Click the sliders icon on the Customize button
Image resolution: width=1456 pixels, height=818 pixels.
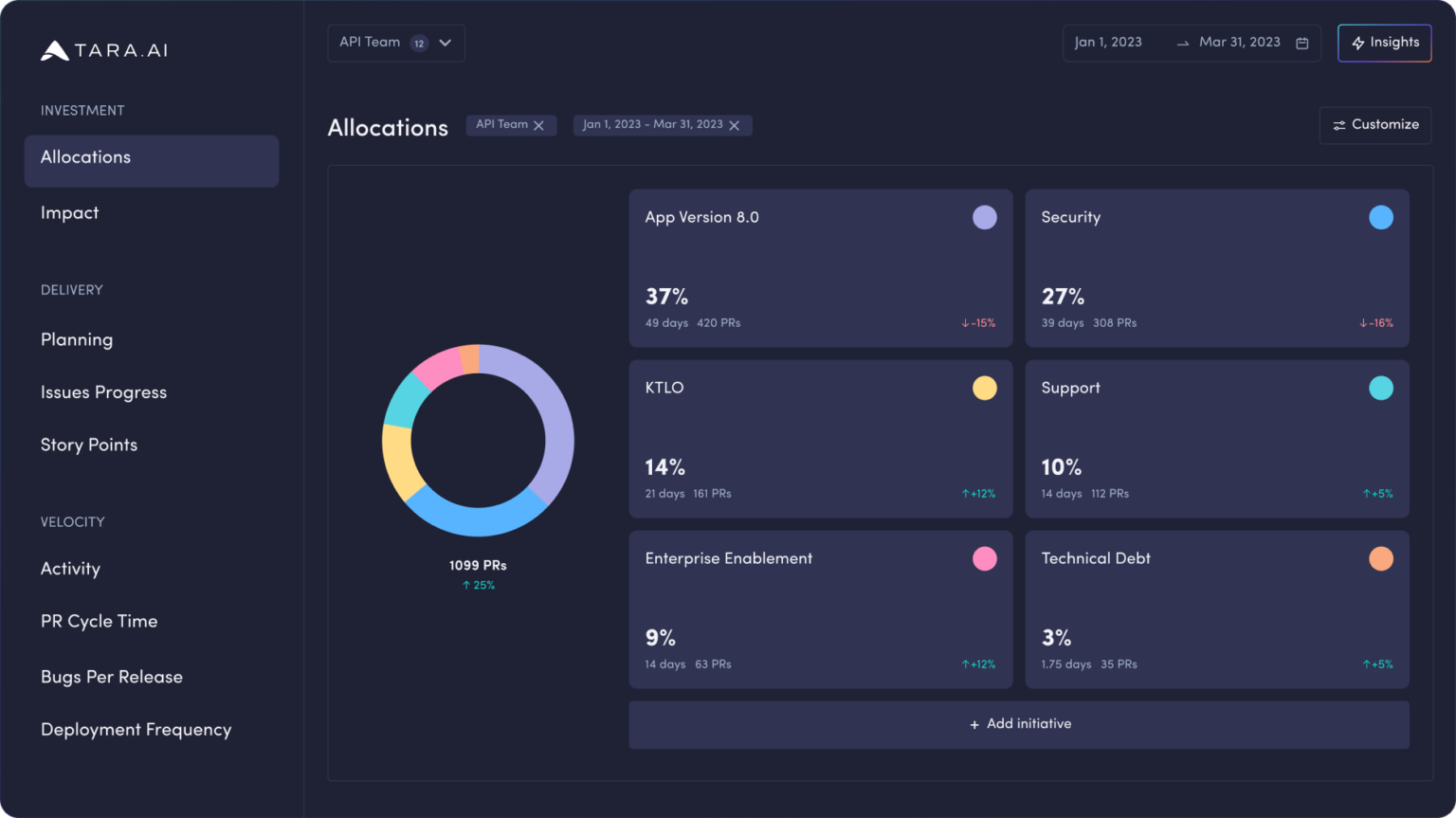point(1339,124)
